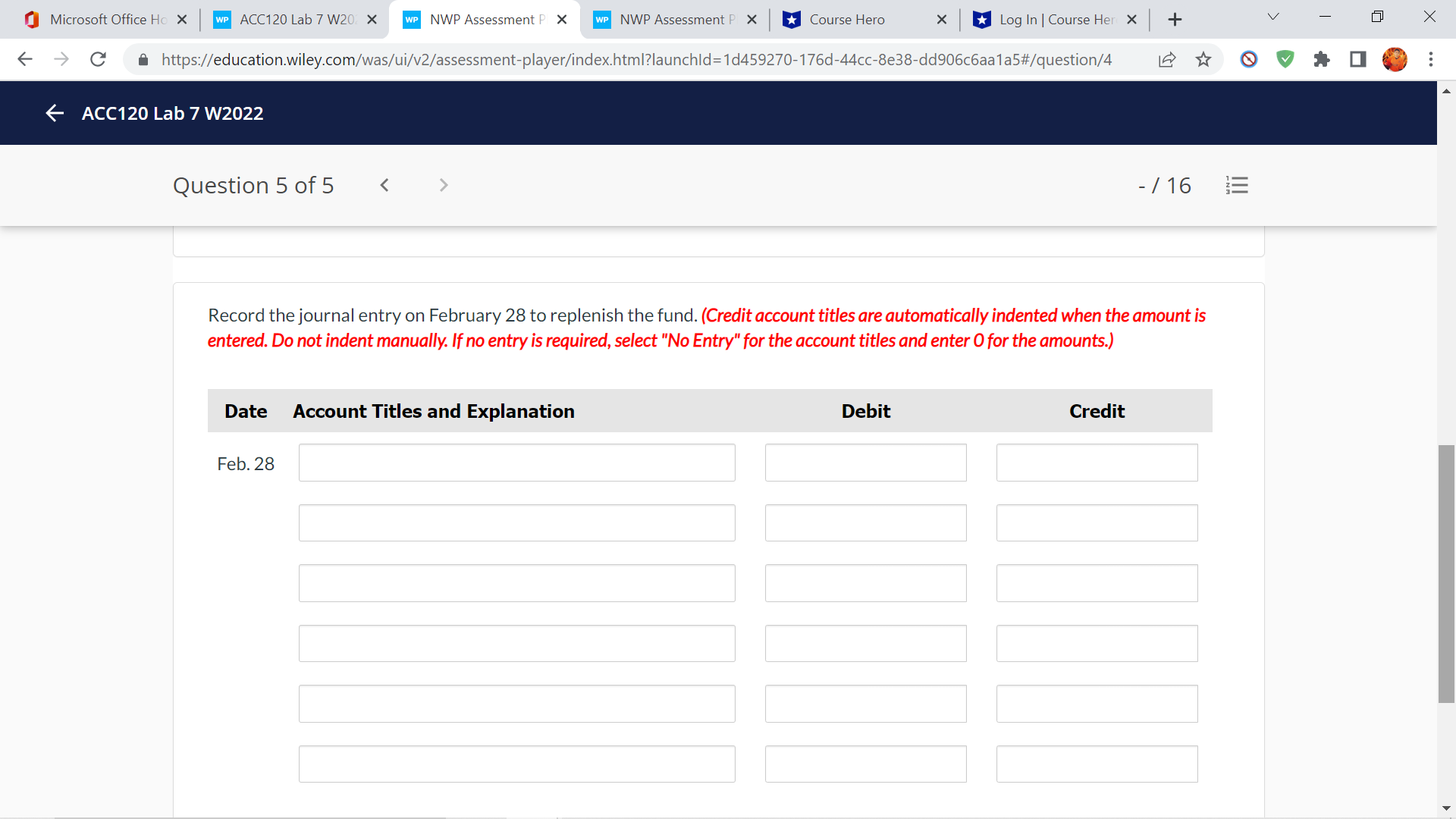Screen dimensions: 1456x819
Task: Click the first Account Titles input field
Action: [516, 462]
